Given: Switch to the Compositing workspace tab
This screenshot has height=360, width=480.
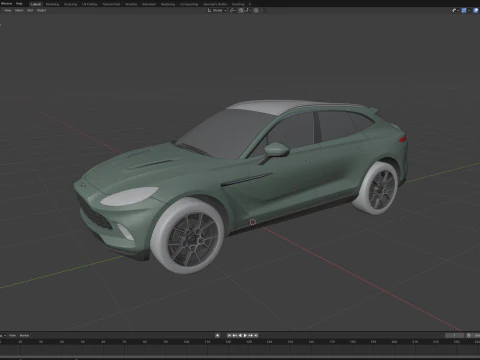Looking at the screenshot, I should click(189, 4).
